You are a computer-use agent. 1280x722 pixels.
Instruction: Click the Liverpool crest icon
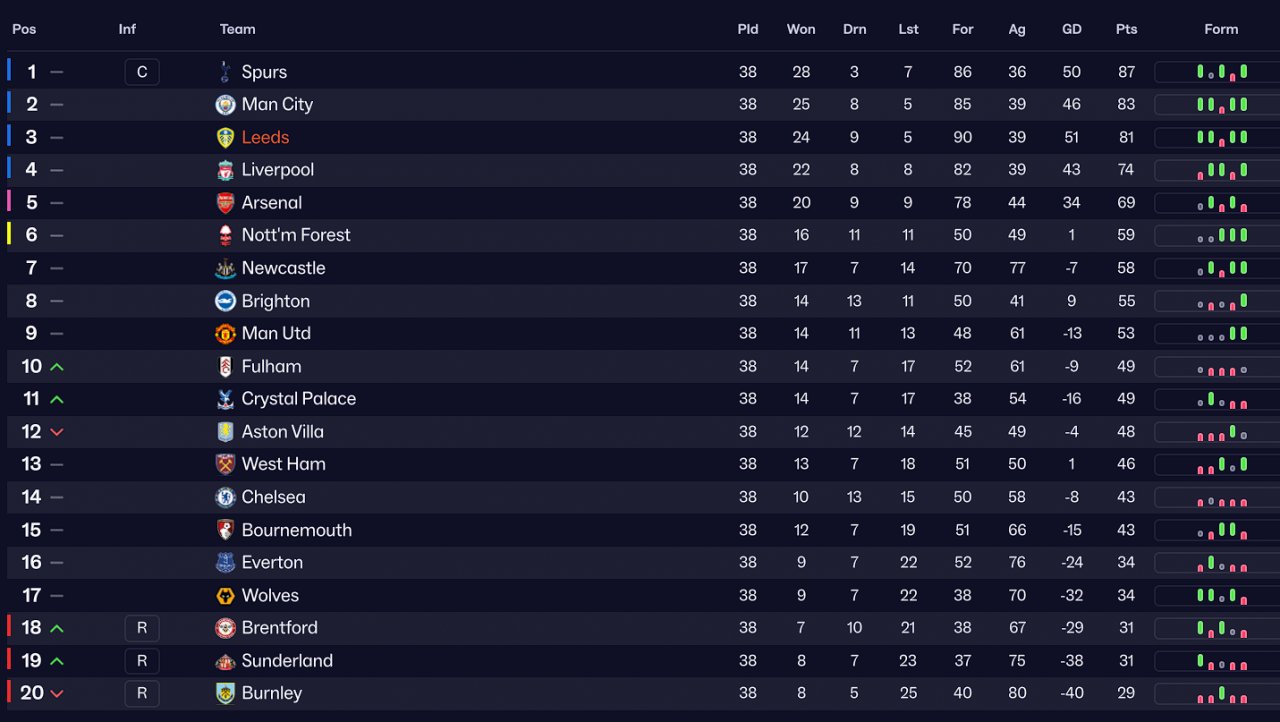(225, 170)
